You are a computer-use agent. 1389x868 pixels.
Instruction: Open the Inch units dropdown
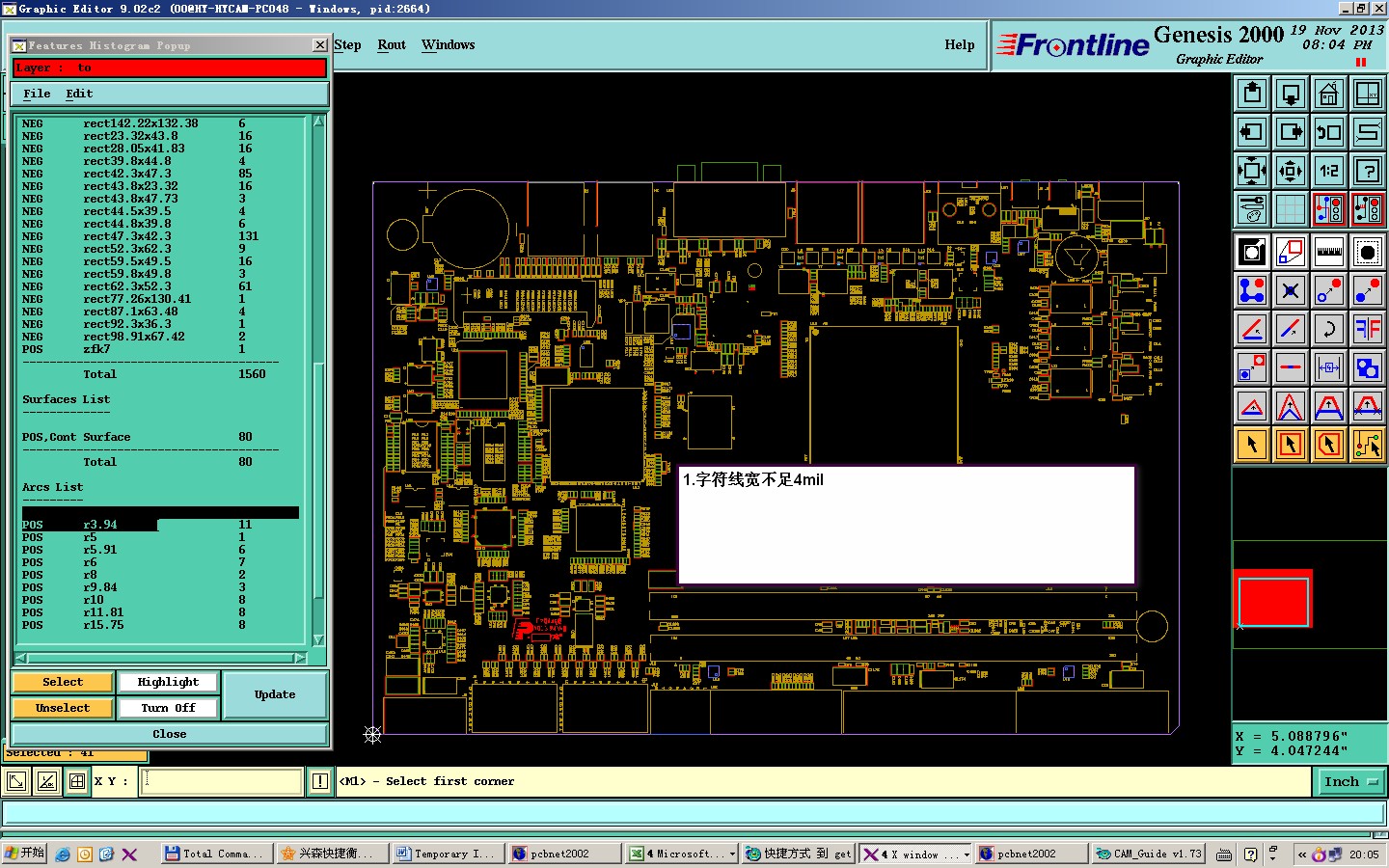[x=1350, y=782]
